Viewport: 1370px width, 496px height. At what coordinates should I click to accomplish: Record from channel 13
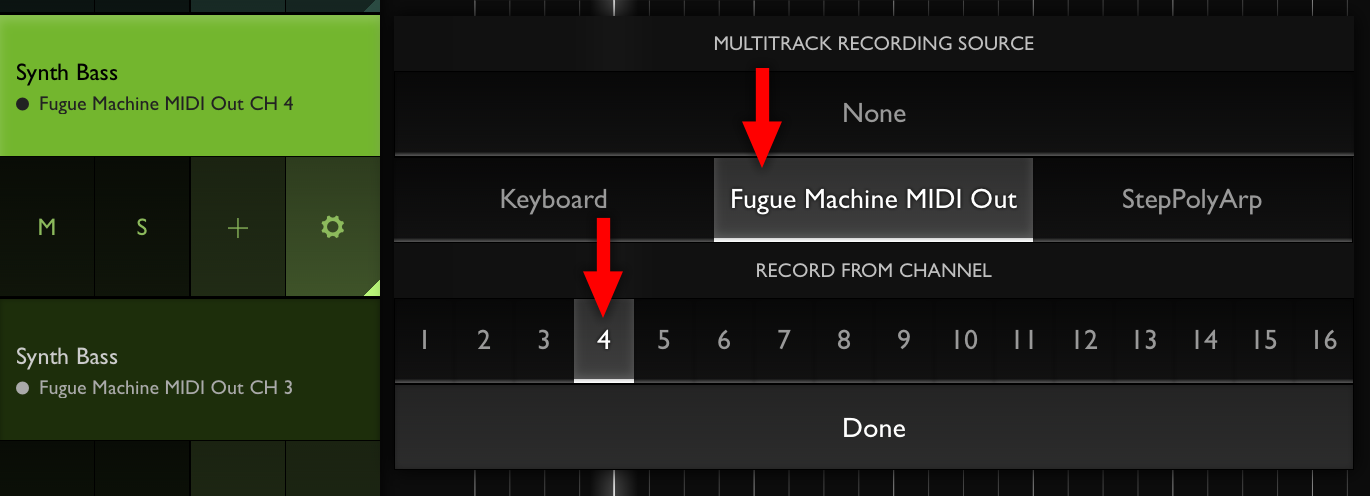coord(1145,340)
